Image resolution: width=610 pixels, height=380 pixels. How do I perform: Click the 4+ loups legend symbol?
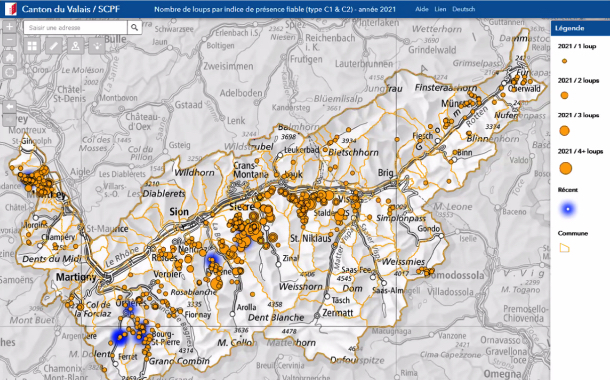click(565, 168)
